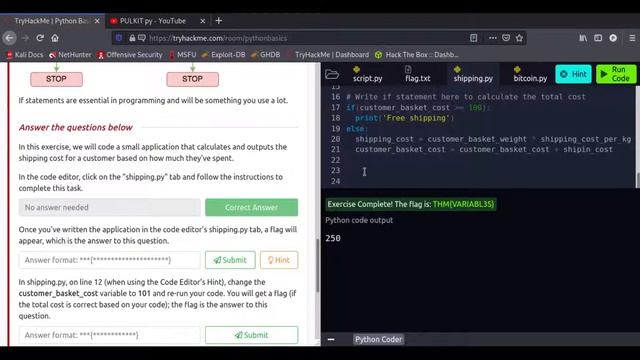Viewport: 640px width, 360px height.
Task: Open the bitcoin.py editor tab
Action: (x=530, y=74)
